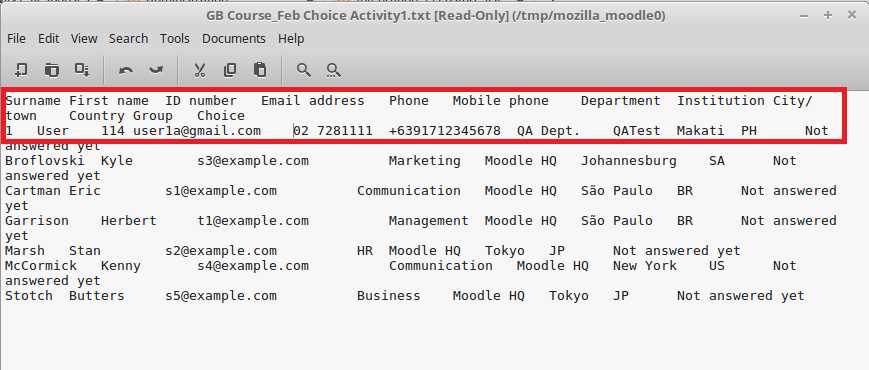The height and width of the screenshot is (370, 869).
Task: Click the header word Surname
Action: click(33, 101)
